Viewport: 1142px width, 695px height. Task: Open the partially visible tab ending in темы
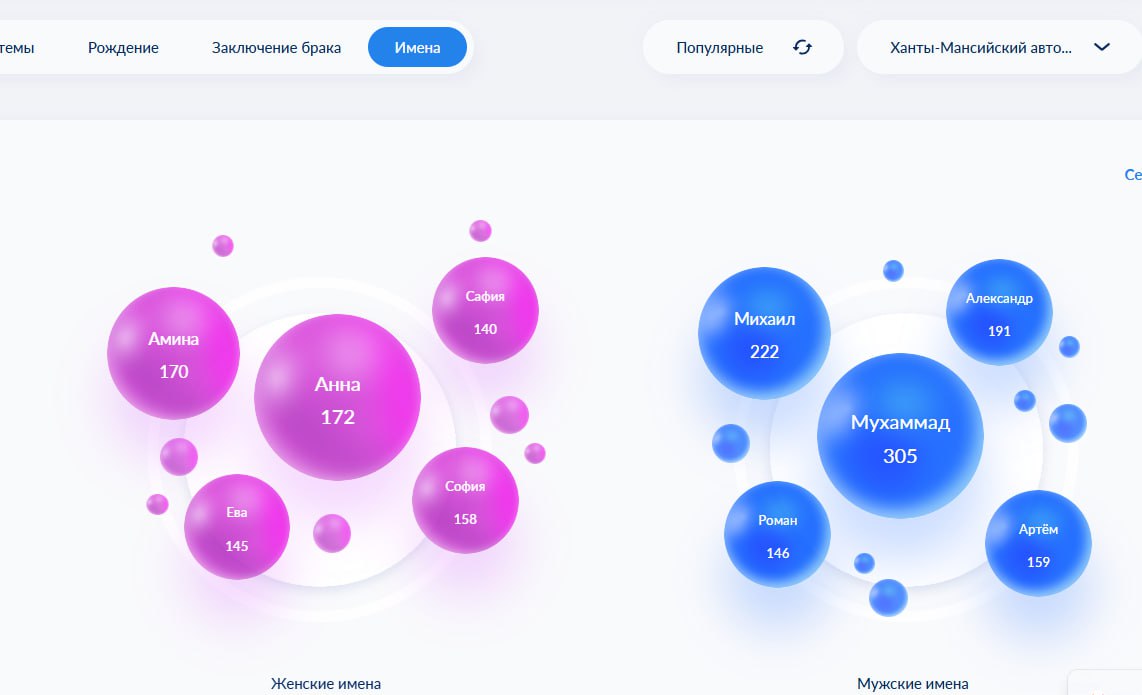[17, 47]
